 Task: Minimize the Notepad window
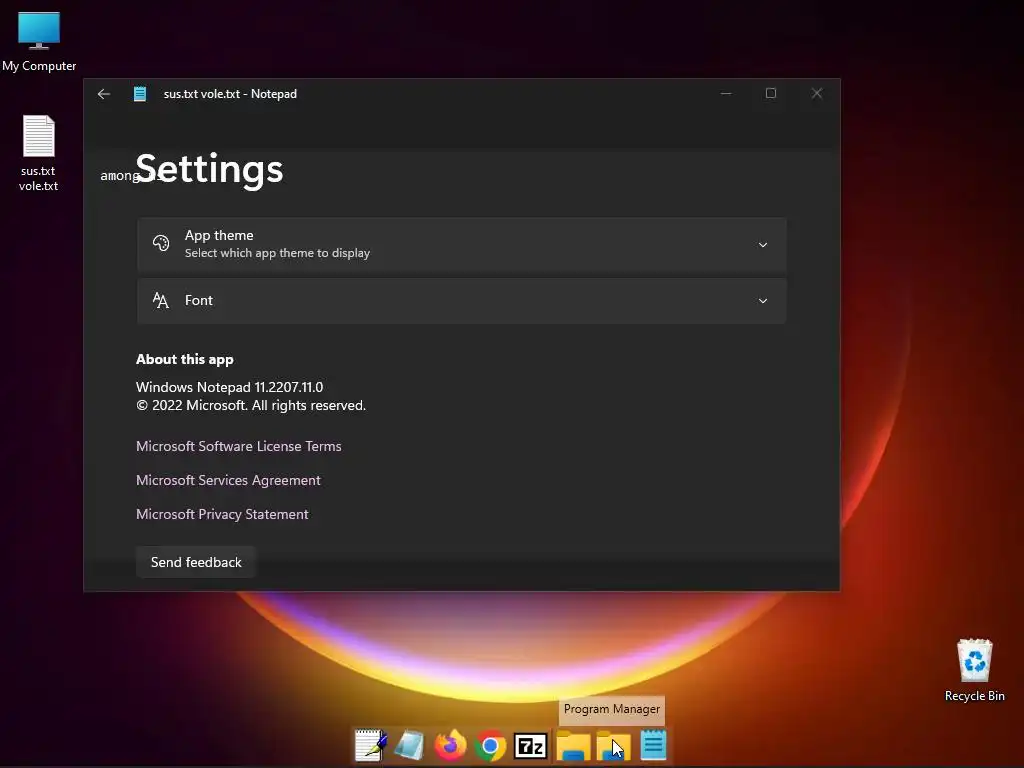tap(726, 93)
